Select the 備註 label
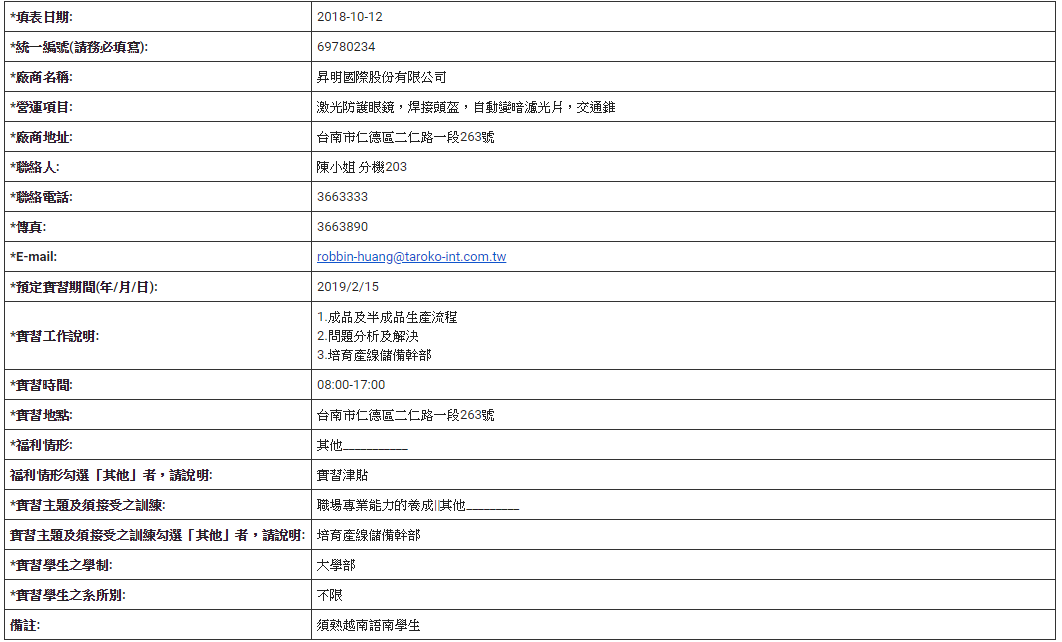This screenshot has height=642, width=1062. point(25,625)
